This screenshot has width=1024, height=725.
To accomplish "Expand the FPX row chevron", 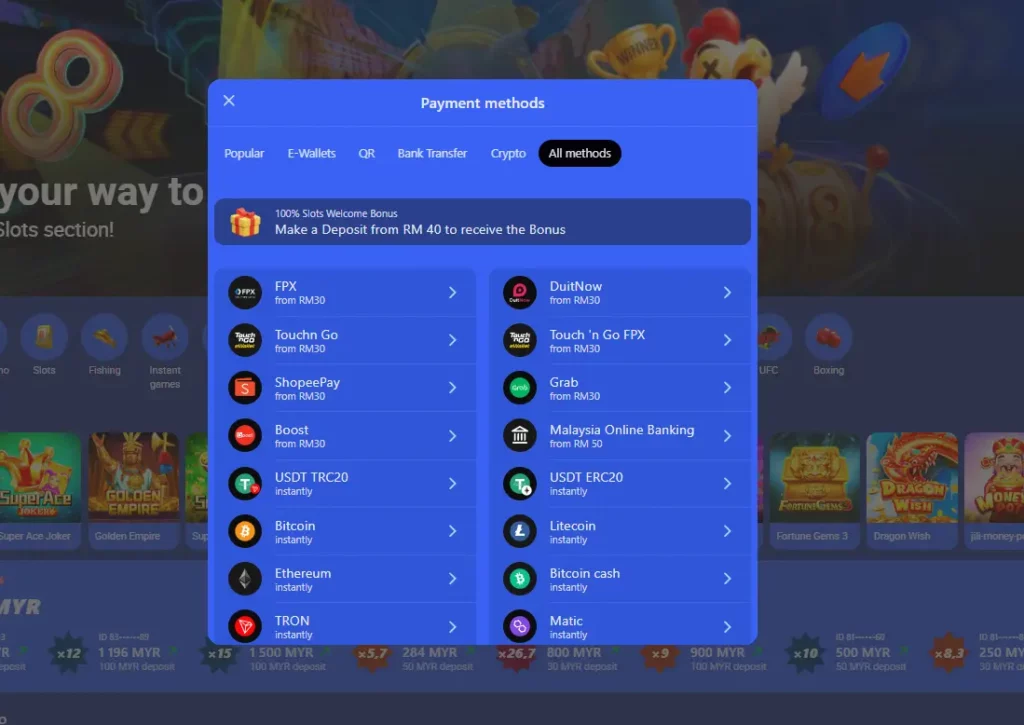I will click(x=453, y=293).
